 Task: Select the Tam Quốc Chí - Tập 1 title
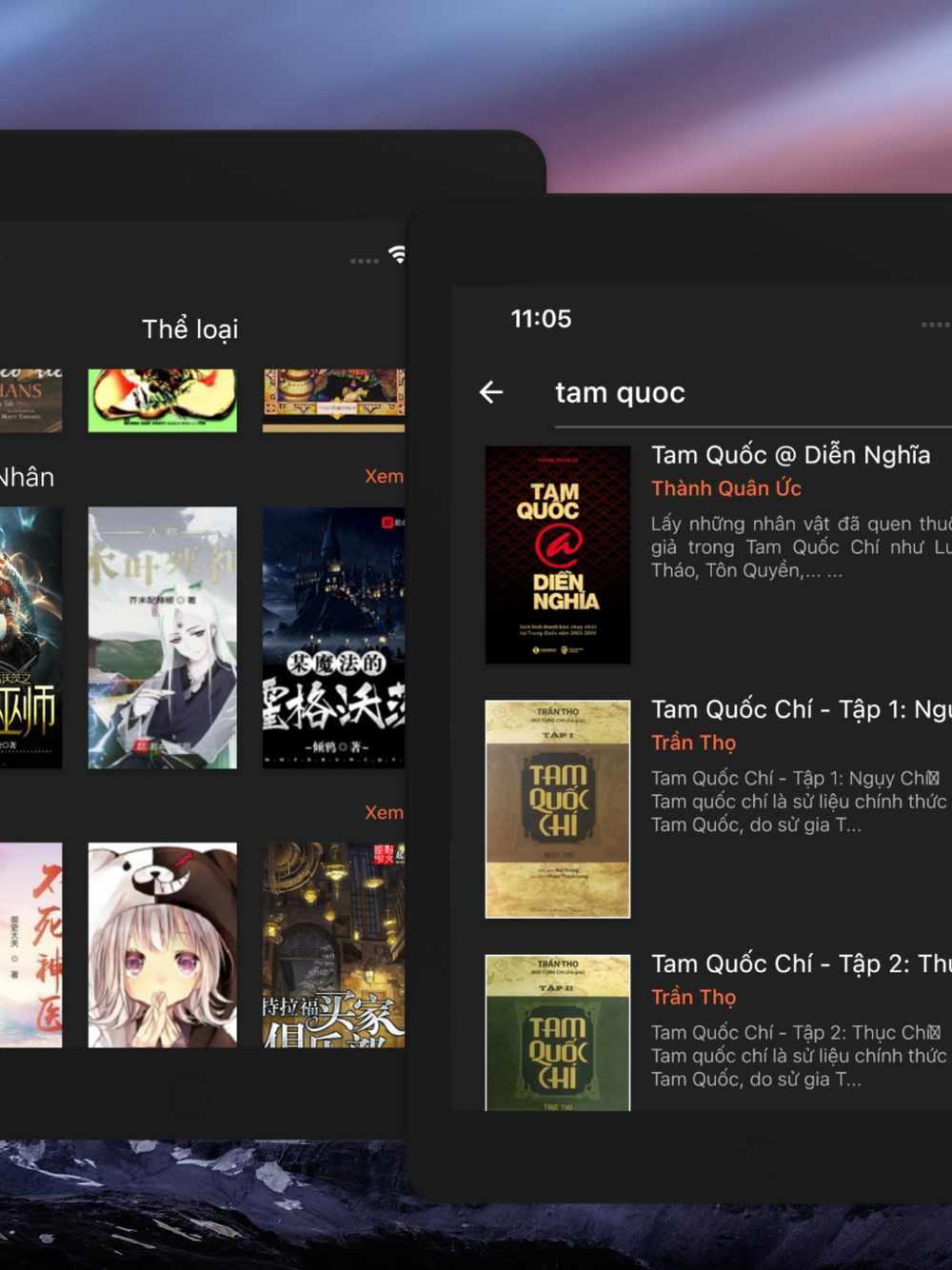[x=800, y=709]
